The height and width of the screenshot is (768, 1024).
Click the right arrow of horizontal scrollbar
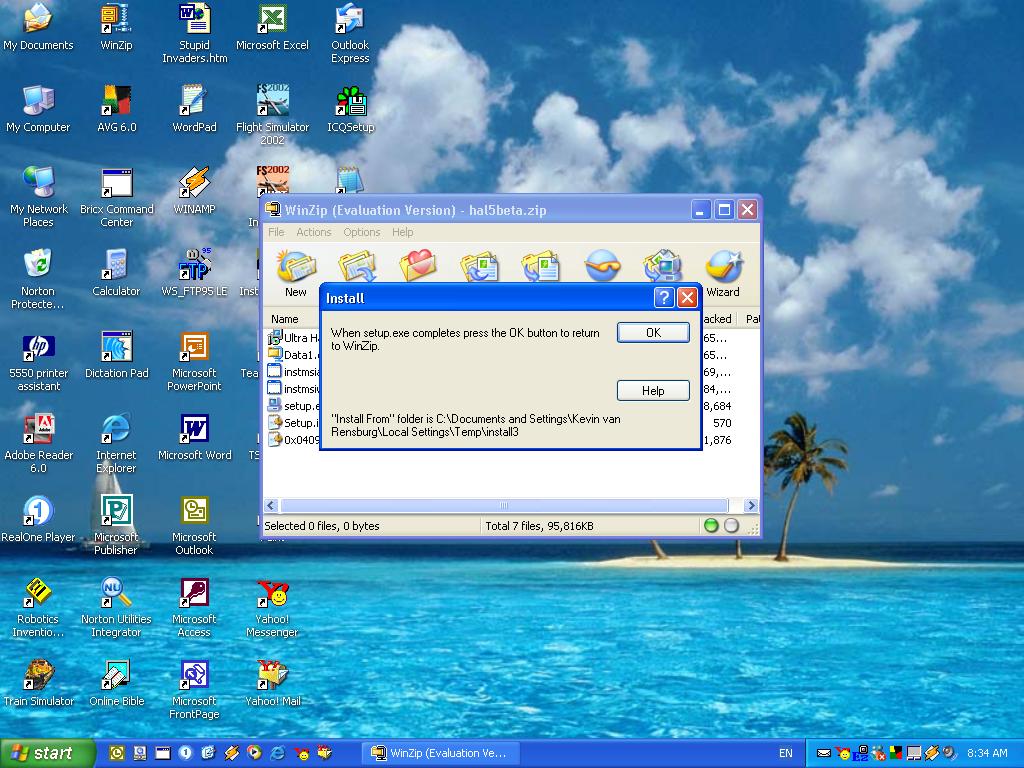(751, 506)
